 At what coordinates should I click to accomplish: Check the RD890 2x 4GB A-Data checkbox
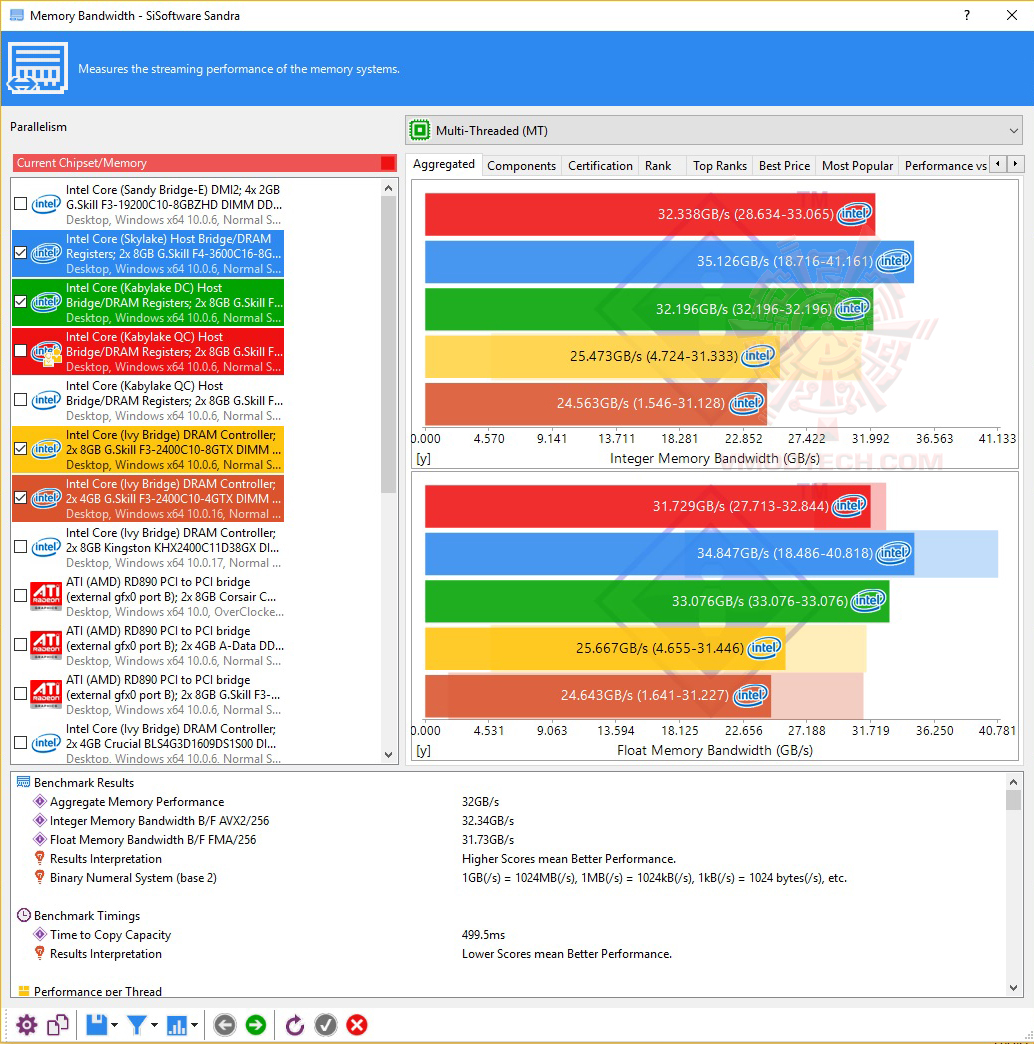21,645
